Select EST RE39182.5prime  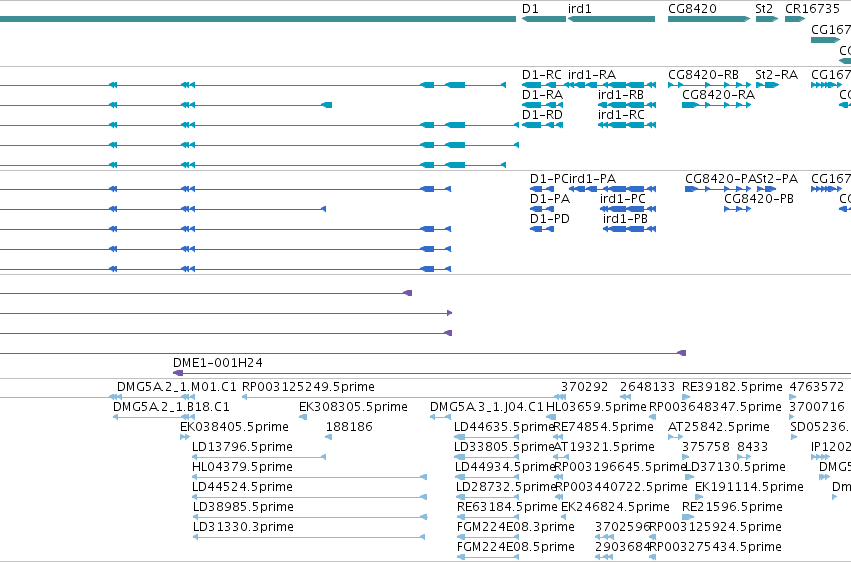point(686,398)
